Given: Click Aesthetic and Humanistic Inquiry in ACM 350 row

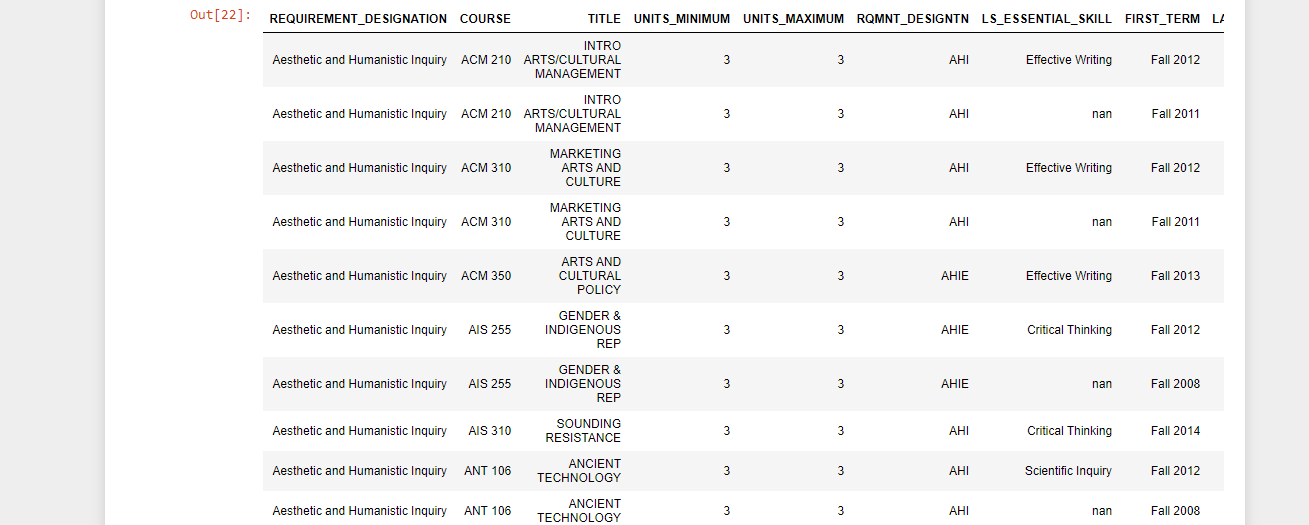Looking at the screenshot, I should (360, 276).
